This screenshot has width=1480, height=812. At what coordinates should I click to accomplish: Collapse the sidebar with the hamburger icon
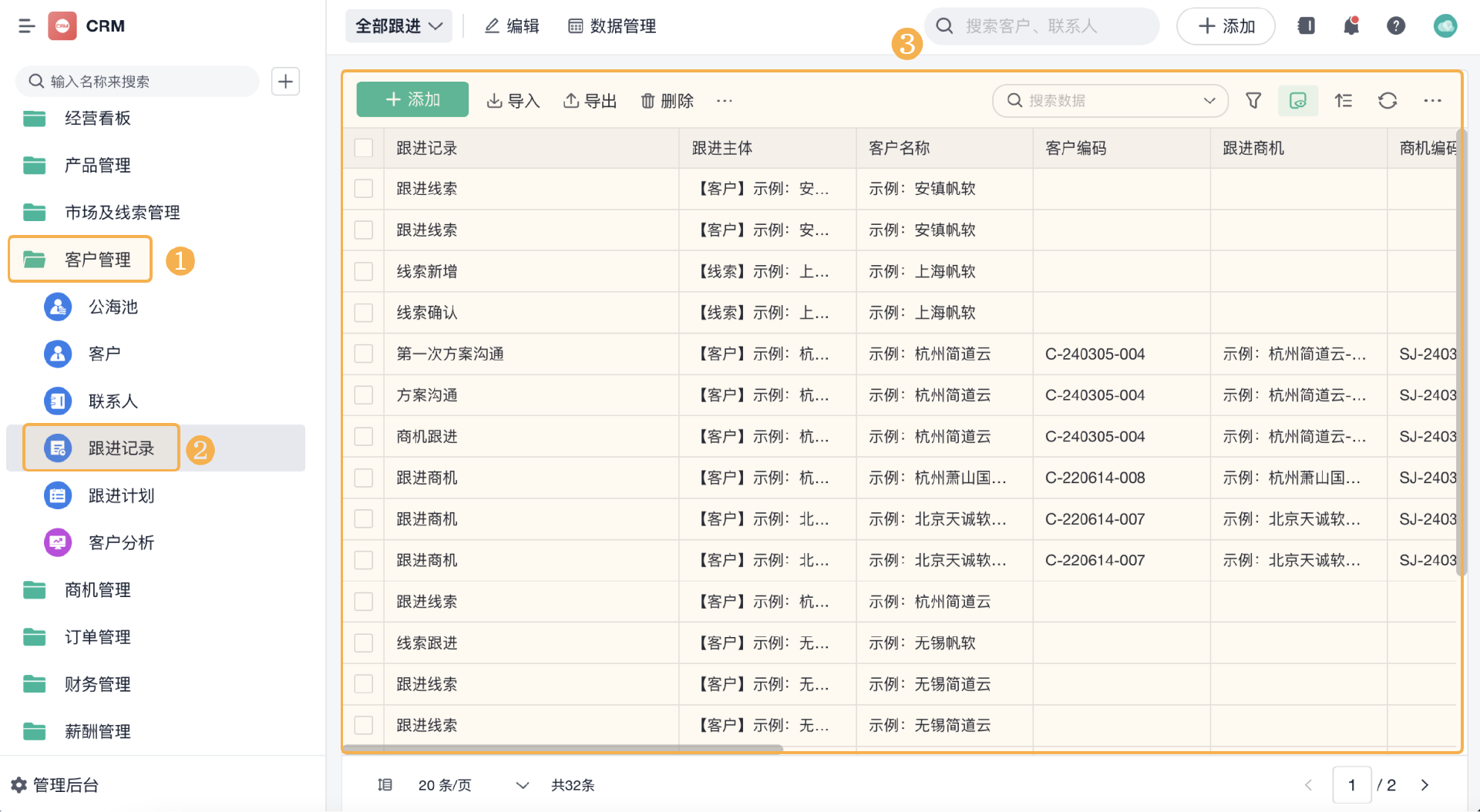27,26
